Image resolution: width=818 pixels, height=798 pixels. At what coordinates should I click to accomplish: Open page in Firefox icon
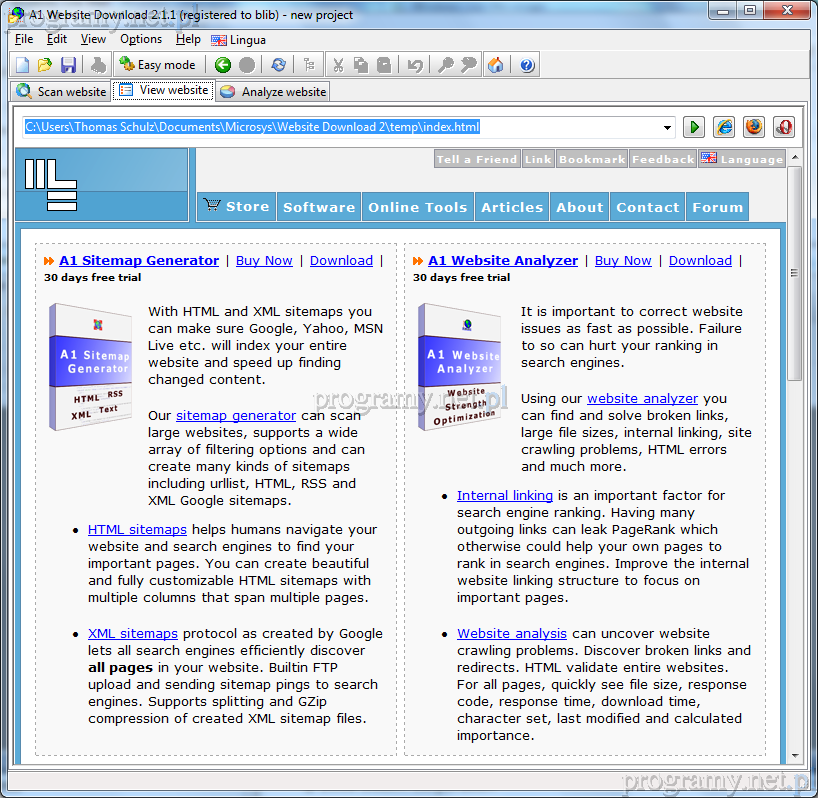pyautogui.click(x=754, y=127)
